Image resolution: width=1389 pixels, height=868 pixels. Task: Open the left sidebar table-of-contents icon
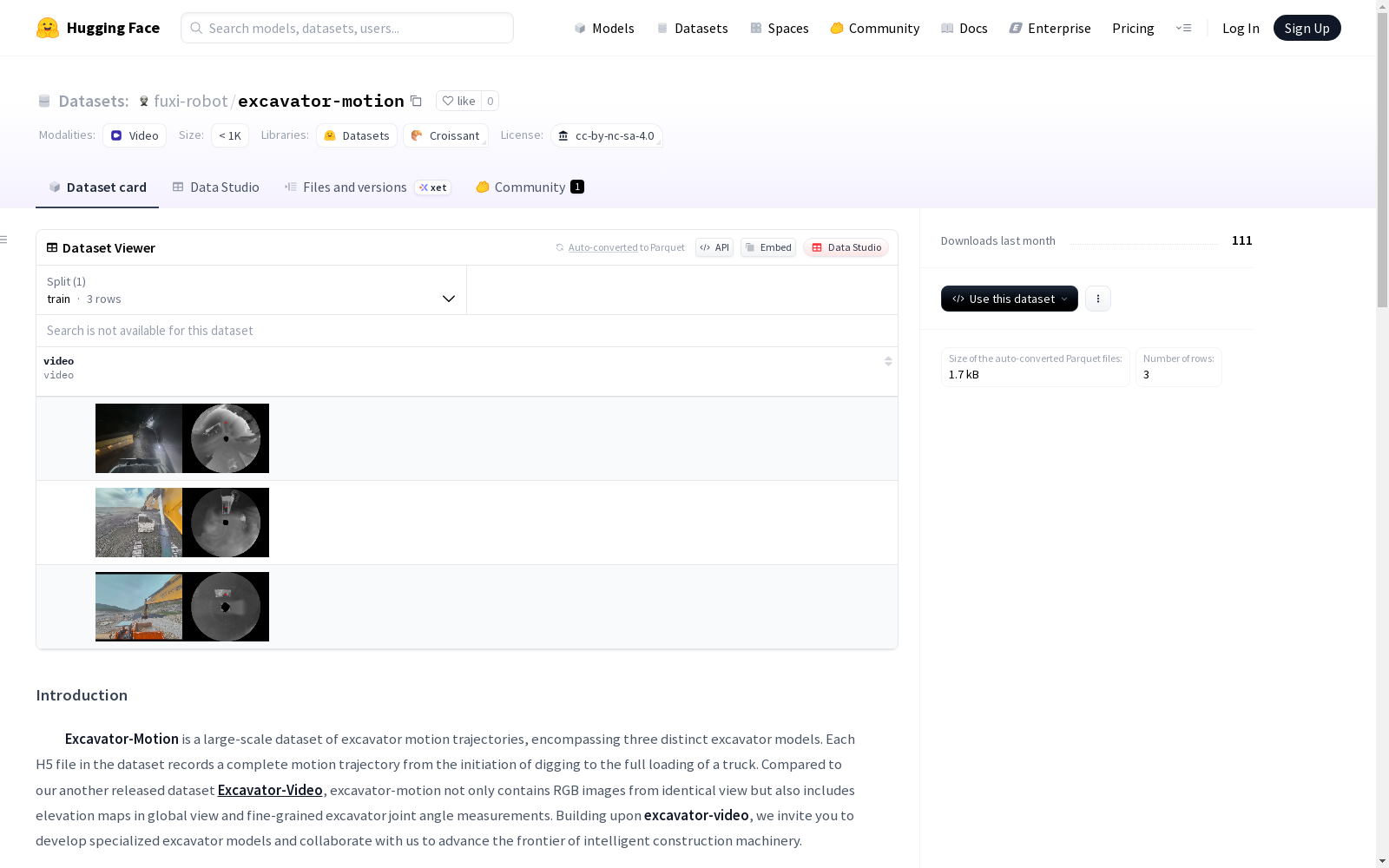(4, 240)
